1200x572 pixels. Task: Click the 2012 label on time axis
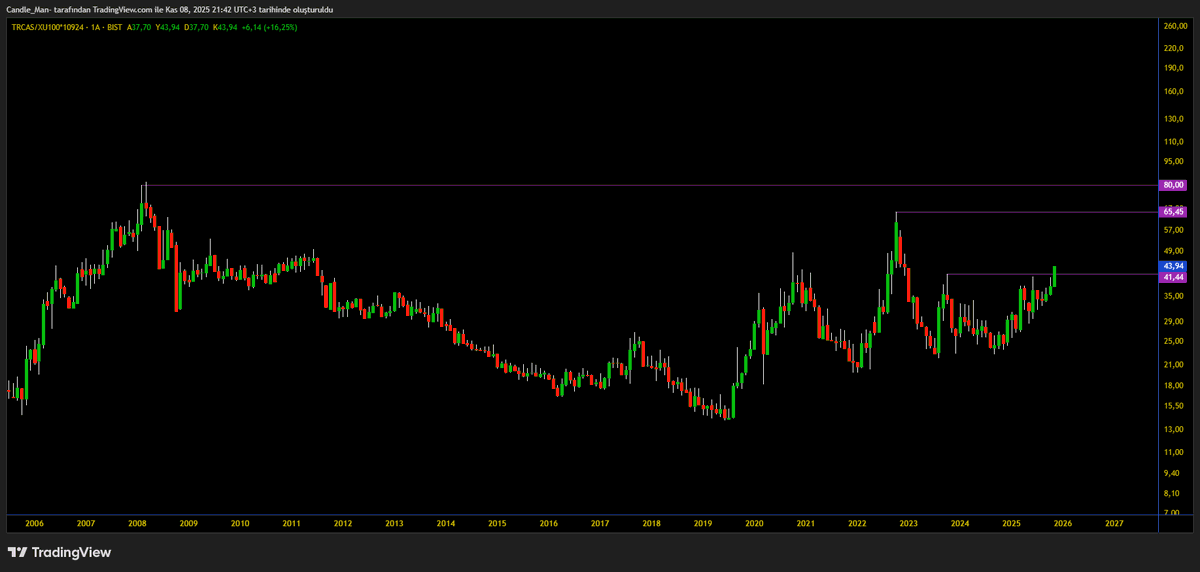343,523
